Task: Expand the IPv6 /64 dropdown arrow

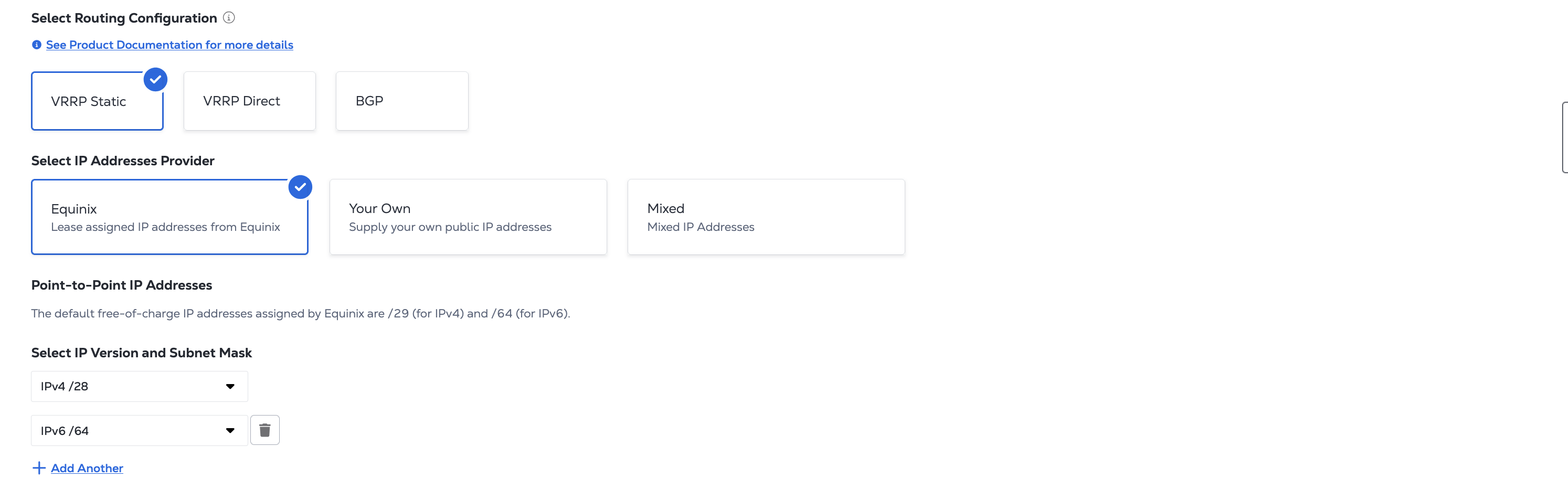Action: coord(230,431)
